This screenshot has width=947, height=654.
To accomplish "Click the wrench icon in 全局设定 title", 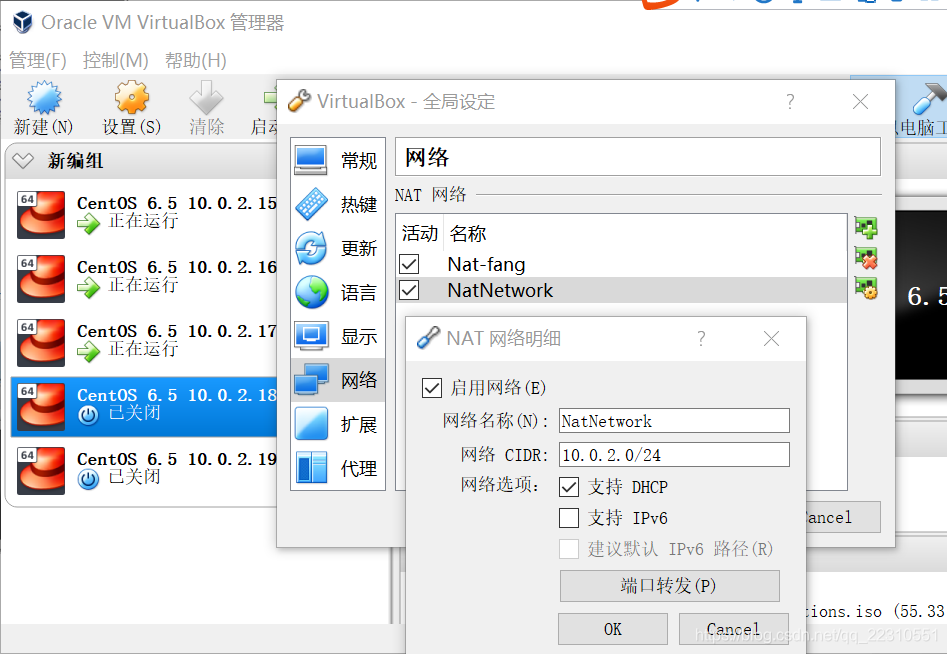I will (x=299, y=101).
